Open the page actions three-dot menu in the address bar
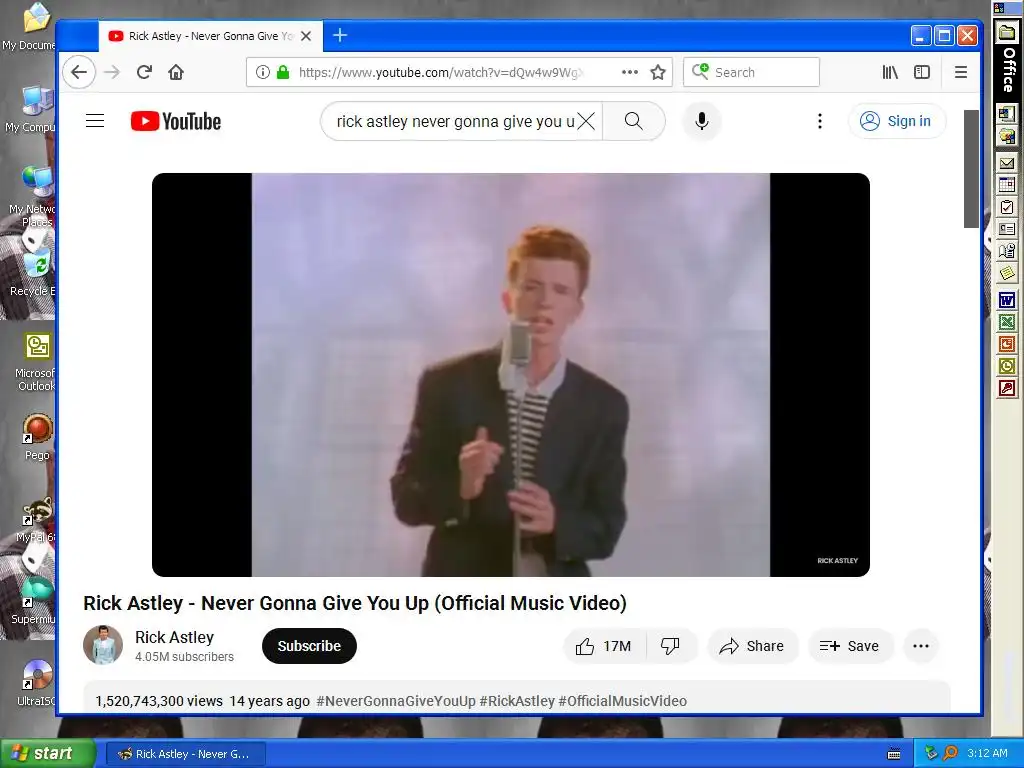The image size is (1024, 768). point(630,72)
